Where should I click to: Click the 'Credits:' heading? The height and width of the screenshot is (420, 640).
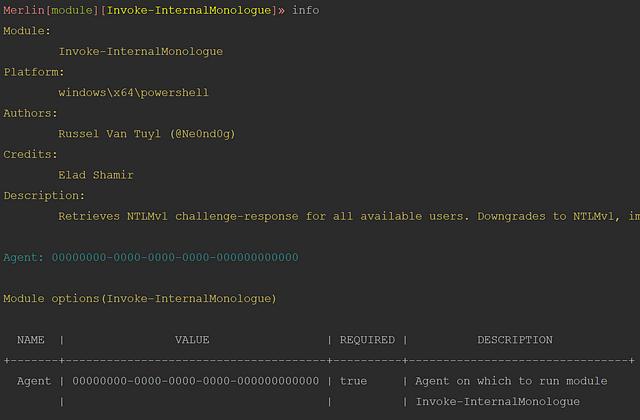[x=30, y=154]
